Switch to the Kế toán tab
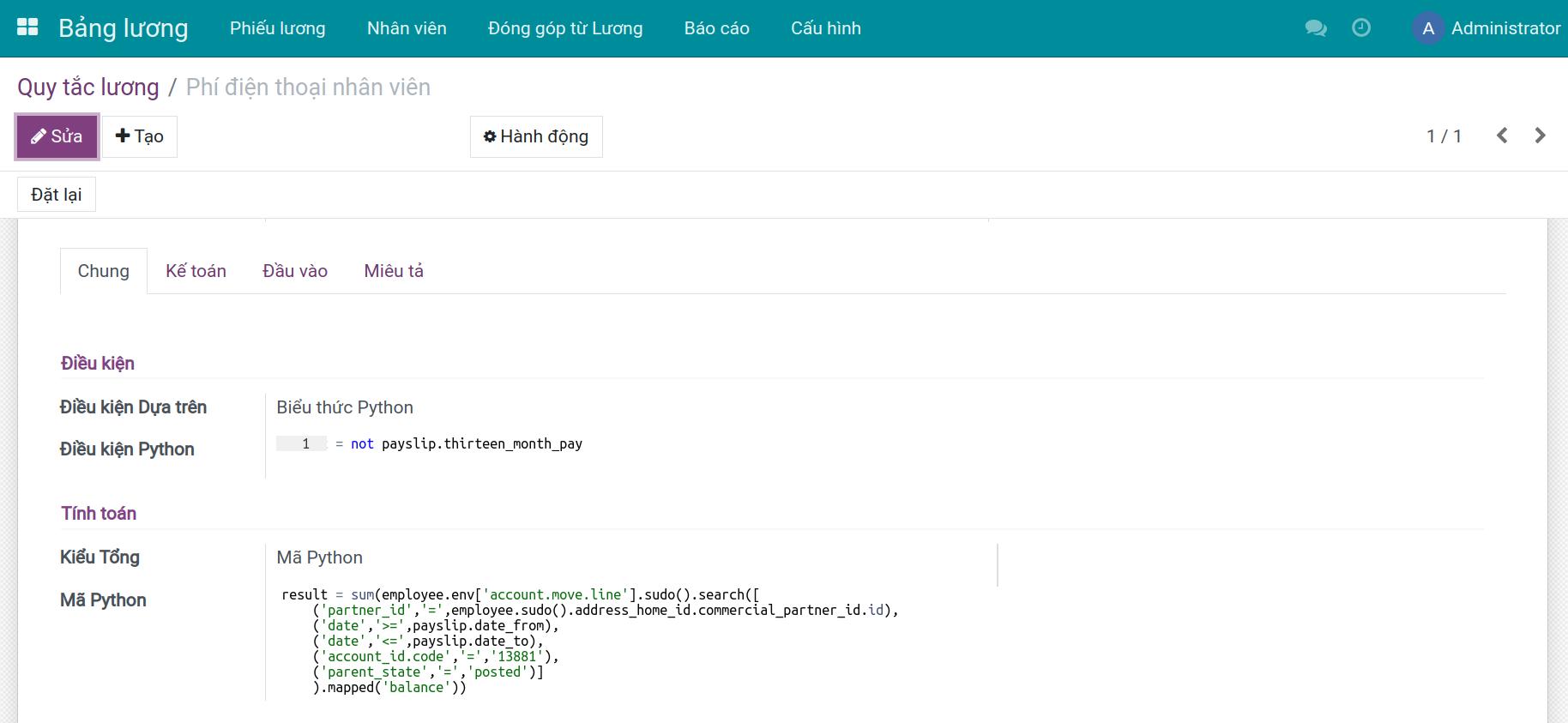This screenshot has height=723, width=1568. (196, 271)
